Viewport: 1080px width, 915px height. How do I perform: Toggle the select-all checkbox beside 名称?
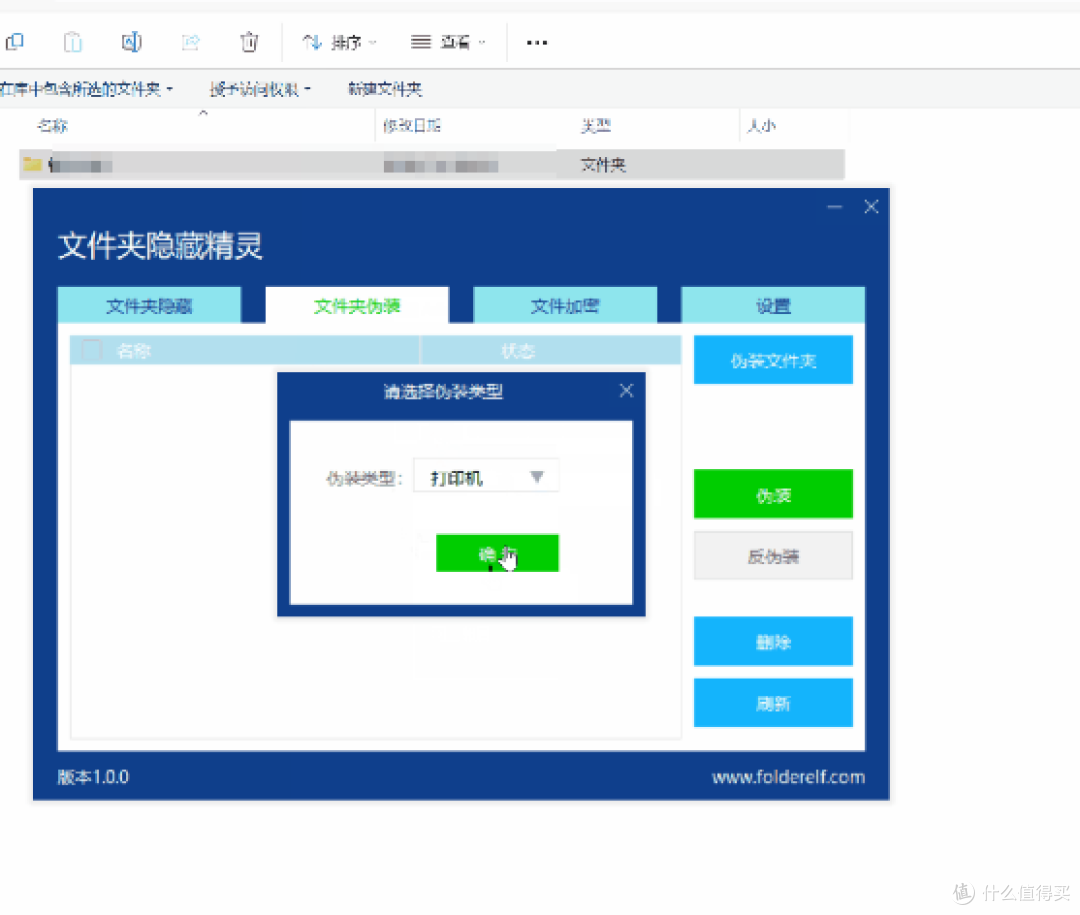click(90, 350)
